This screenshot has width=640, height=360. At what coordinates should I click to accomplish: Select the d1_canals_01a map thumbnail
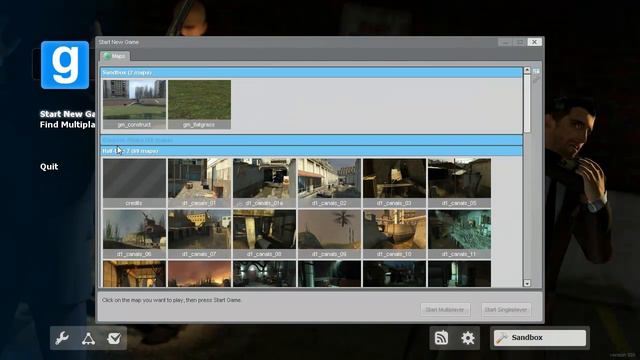[264, 183]
